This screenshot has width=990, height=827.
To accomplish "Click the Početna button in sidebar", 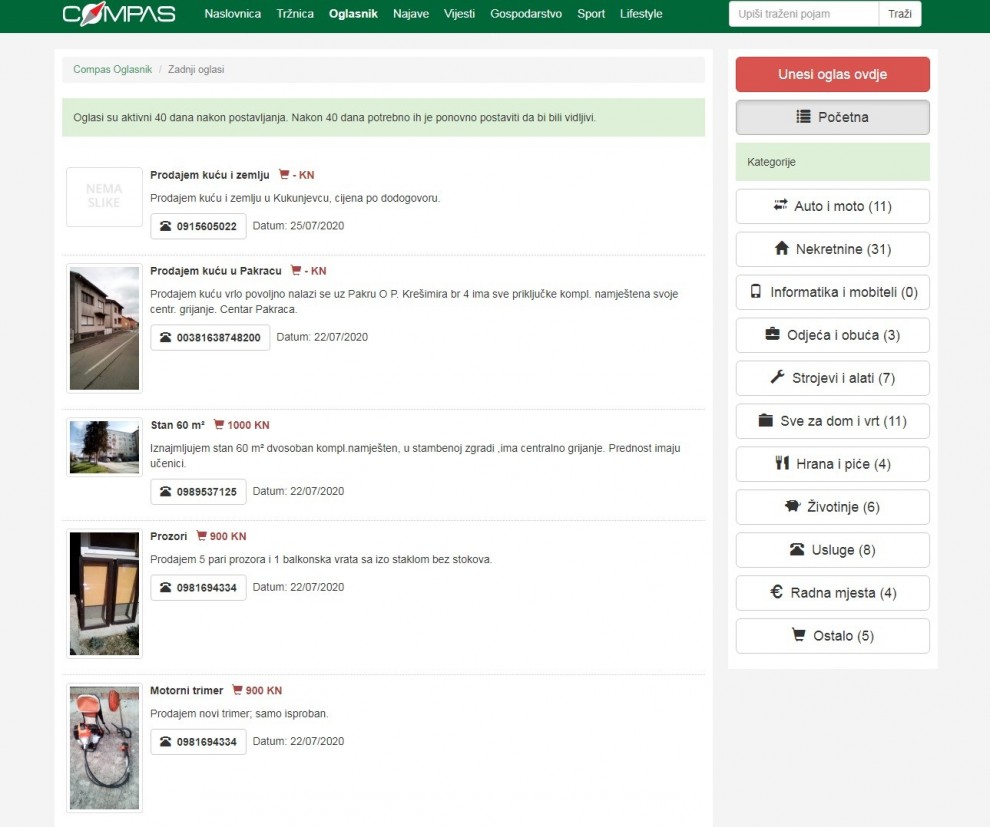I will 832,117.
